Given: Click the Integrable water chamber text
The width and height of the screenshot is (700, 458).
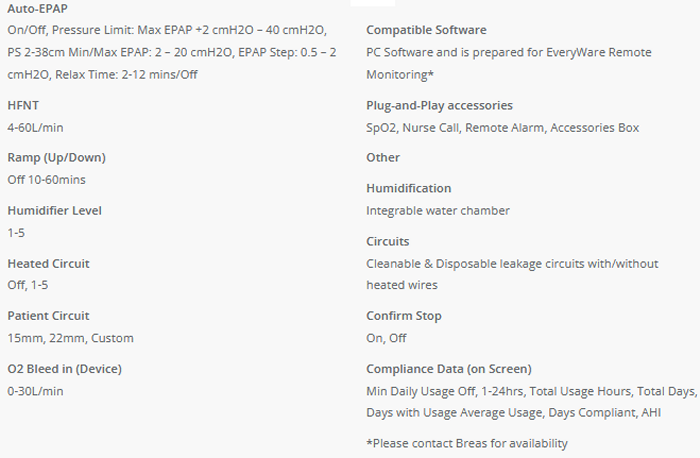Looking at the screenshot, I should [438, 211].
